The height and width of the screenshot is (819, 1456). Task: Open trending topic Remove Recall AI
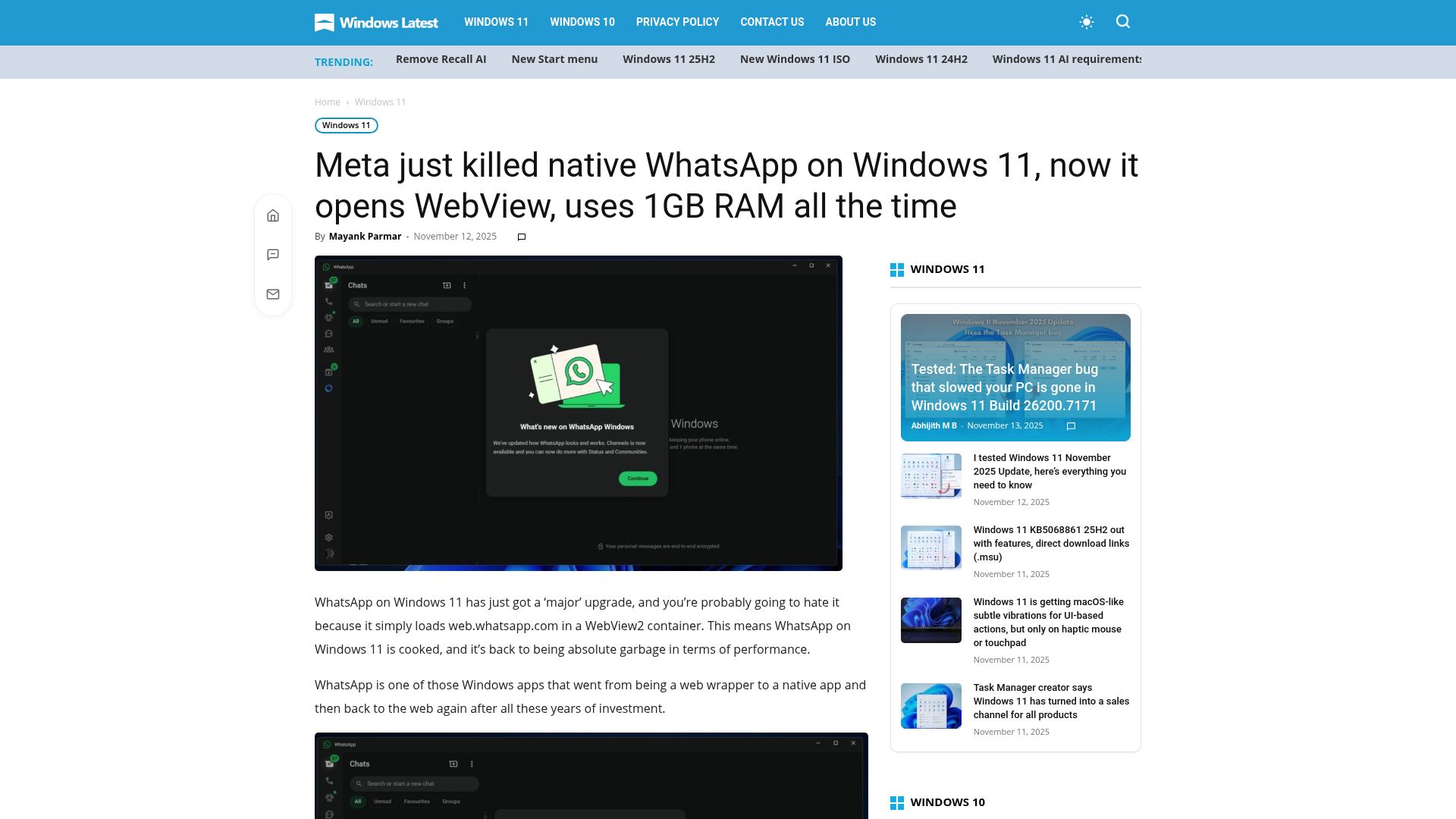(x=441, y=59)
